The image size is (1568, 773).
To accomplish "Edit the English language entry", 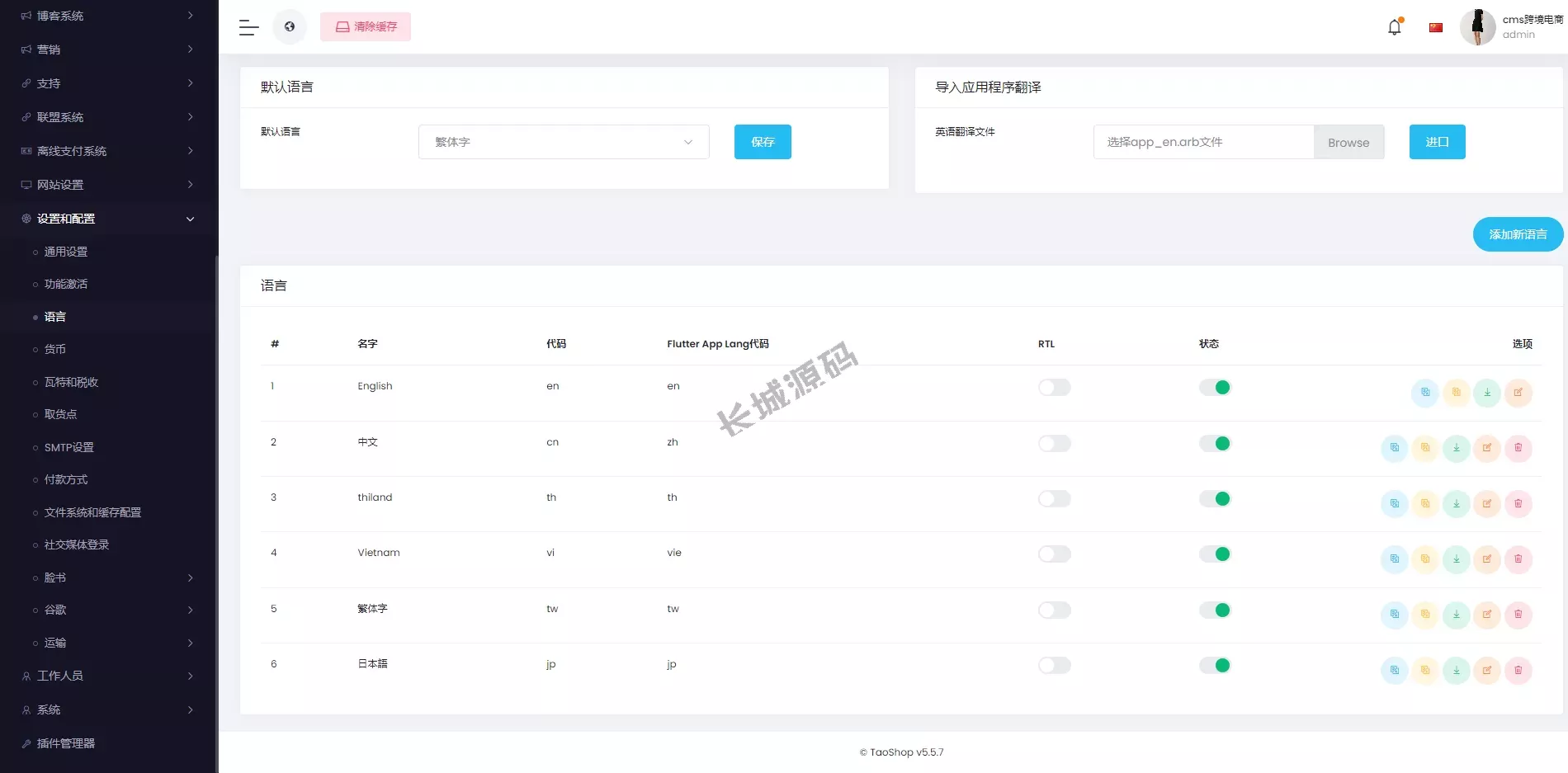I will (1518, 393).
